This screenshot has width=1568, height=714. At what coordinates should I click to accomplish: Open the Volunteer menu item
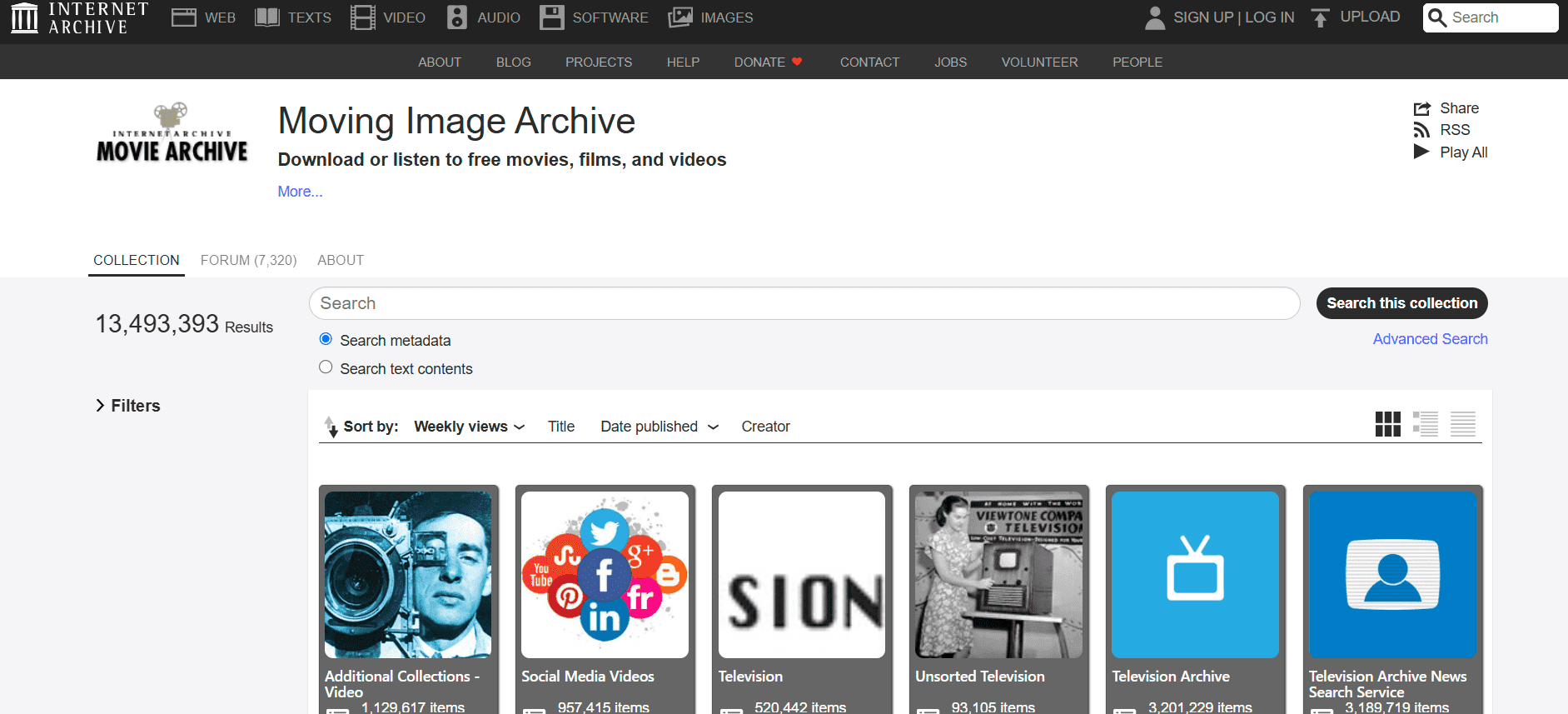[1040, 62]
